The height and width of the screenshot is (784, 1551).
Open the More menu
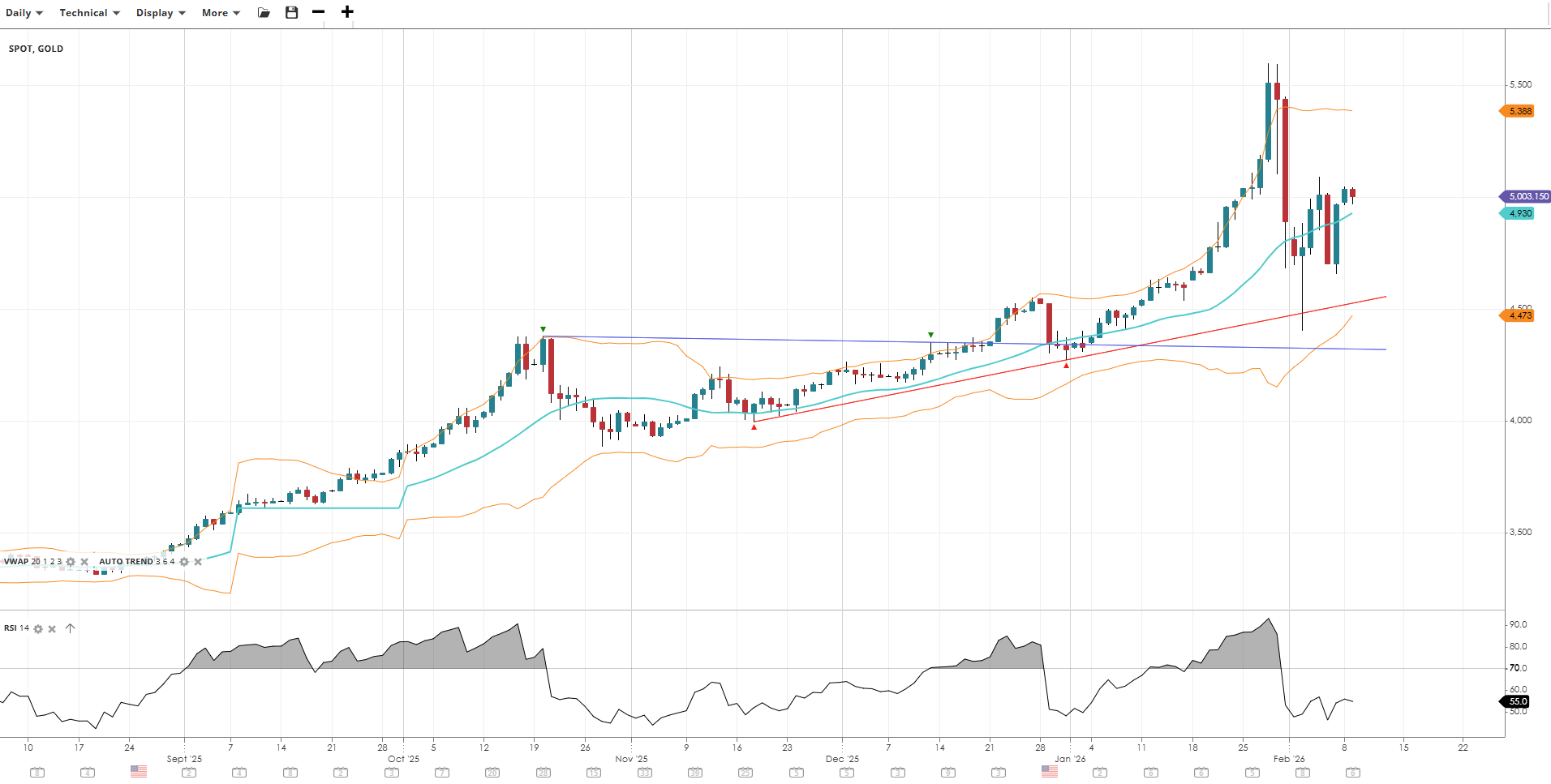tap(221, 13)
